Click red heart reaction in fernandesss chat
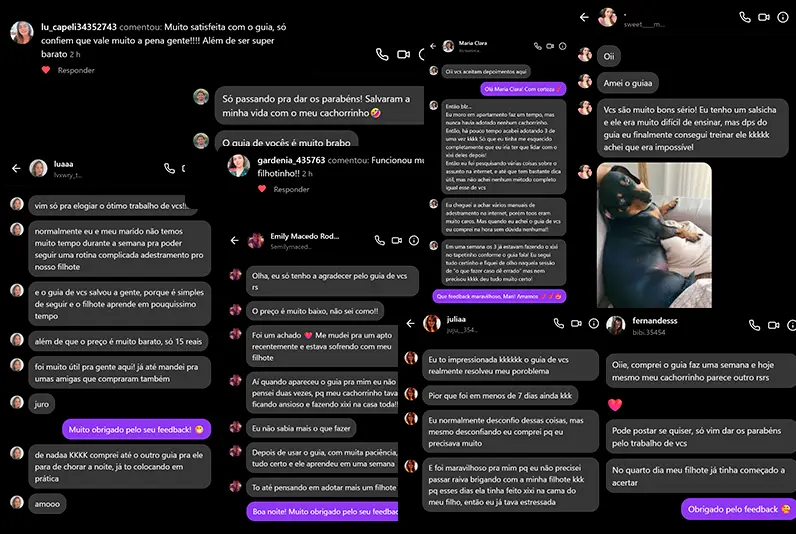The width and height of the screenshot is (796, 534). (615, 405)
